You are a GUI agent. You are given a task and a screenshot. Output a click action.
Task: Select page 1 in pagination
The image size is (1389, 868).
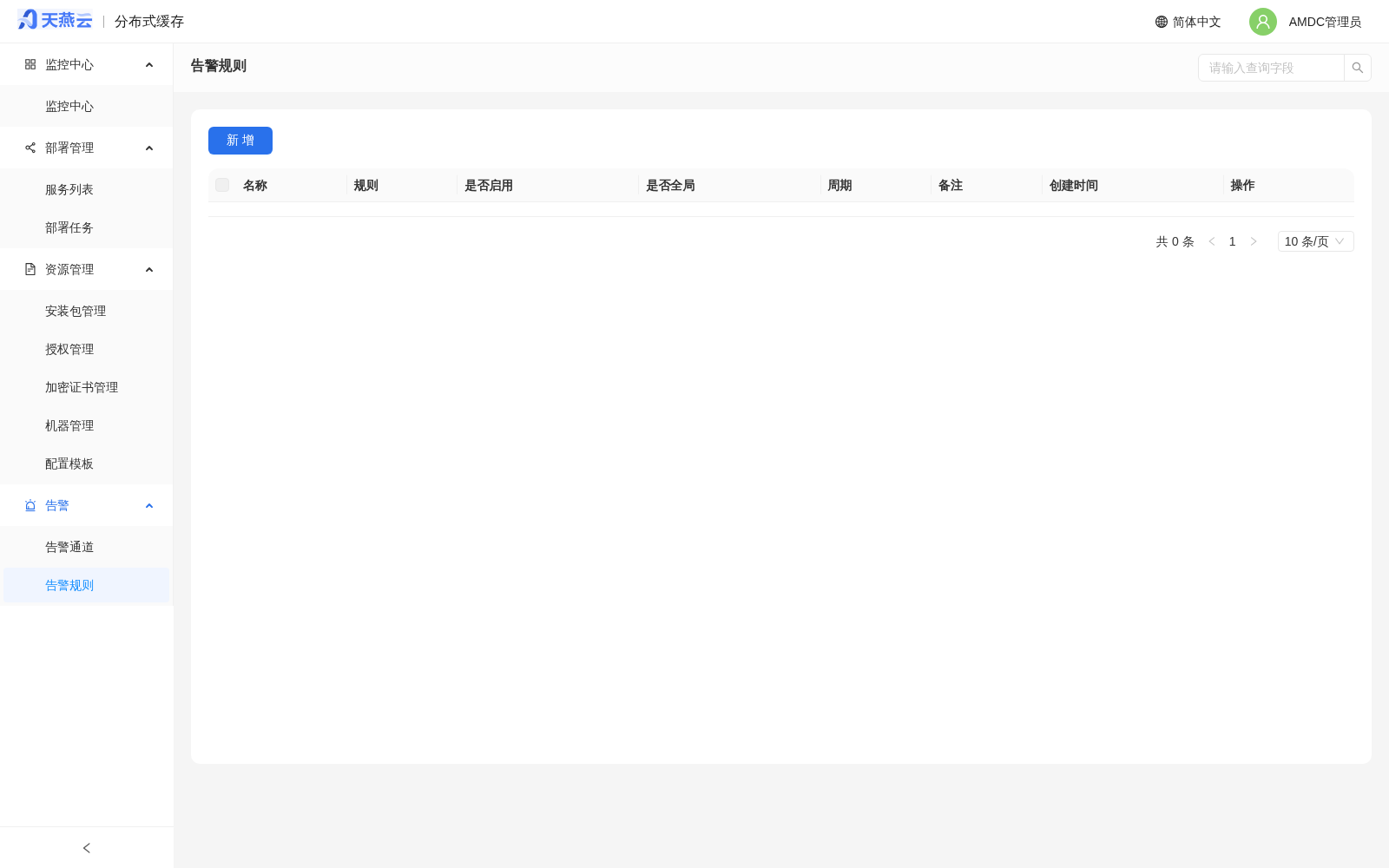(x=1233, y=241)
